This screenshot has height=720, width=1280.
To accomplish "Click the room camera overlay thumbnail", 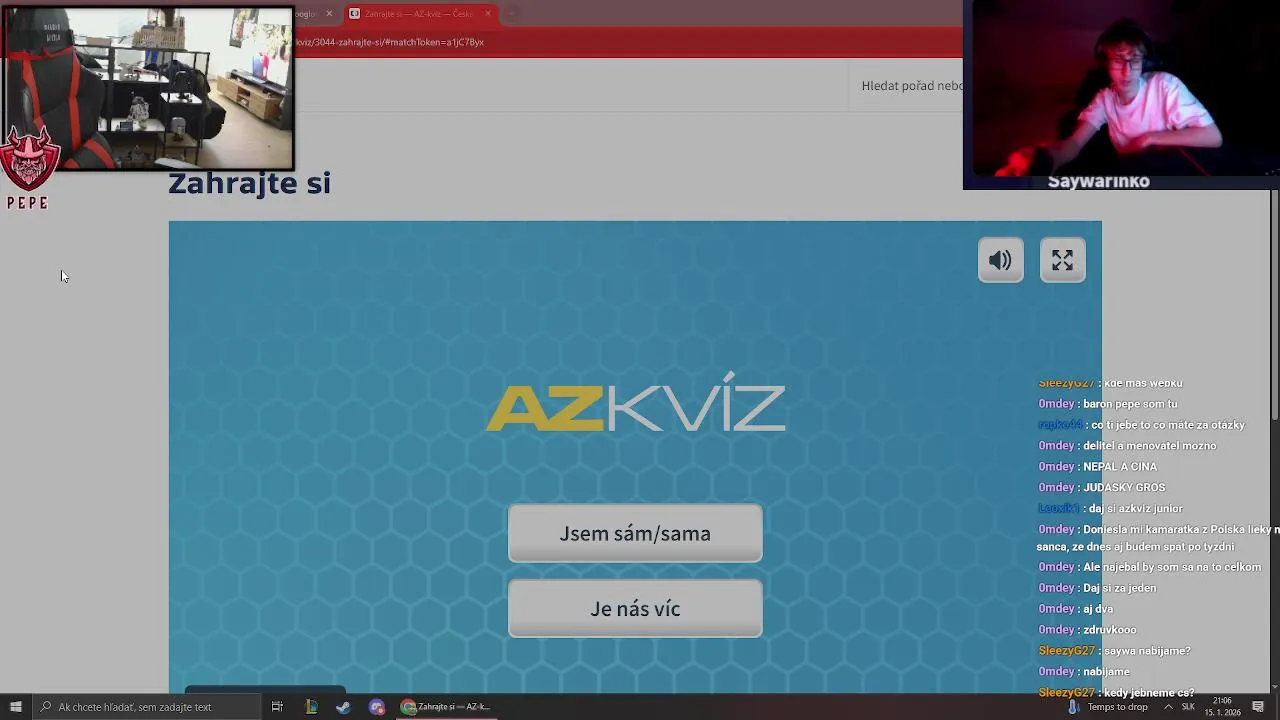I will pos(148,88).
